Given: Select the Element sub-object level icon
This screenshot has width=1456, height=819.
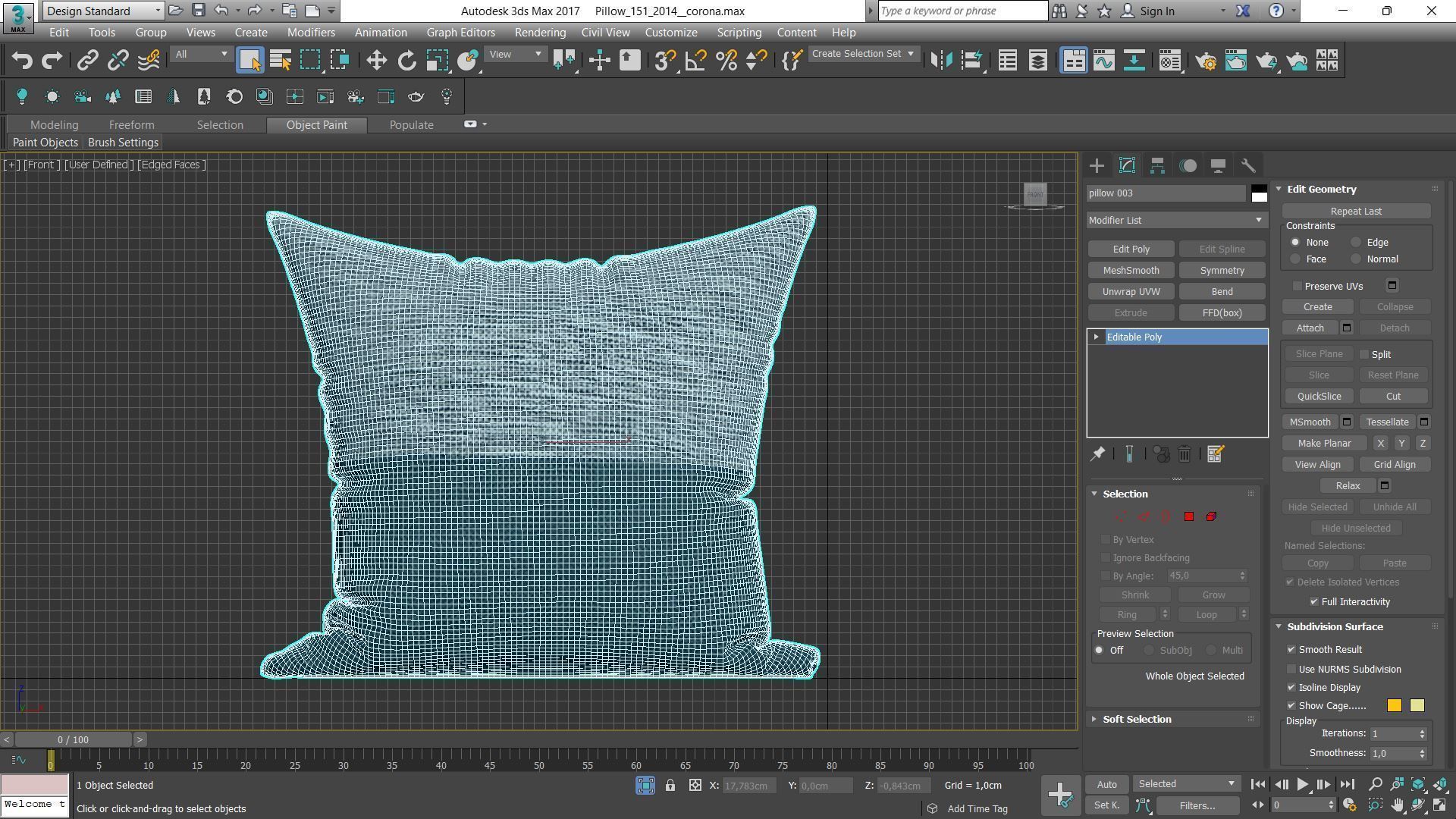Looking at the screenshot, I should pyautogui.click(x=1211, y=516).
